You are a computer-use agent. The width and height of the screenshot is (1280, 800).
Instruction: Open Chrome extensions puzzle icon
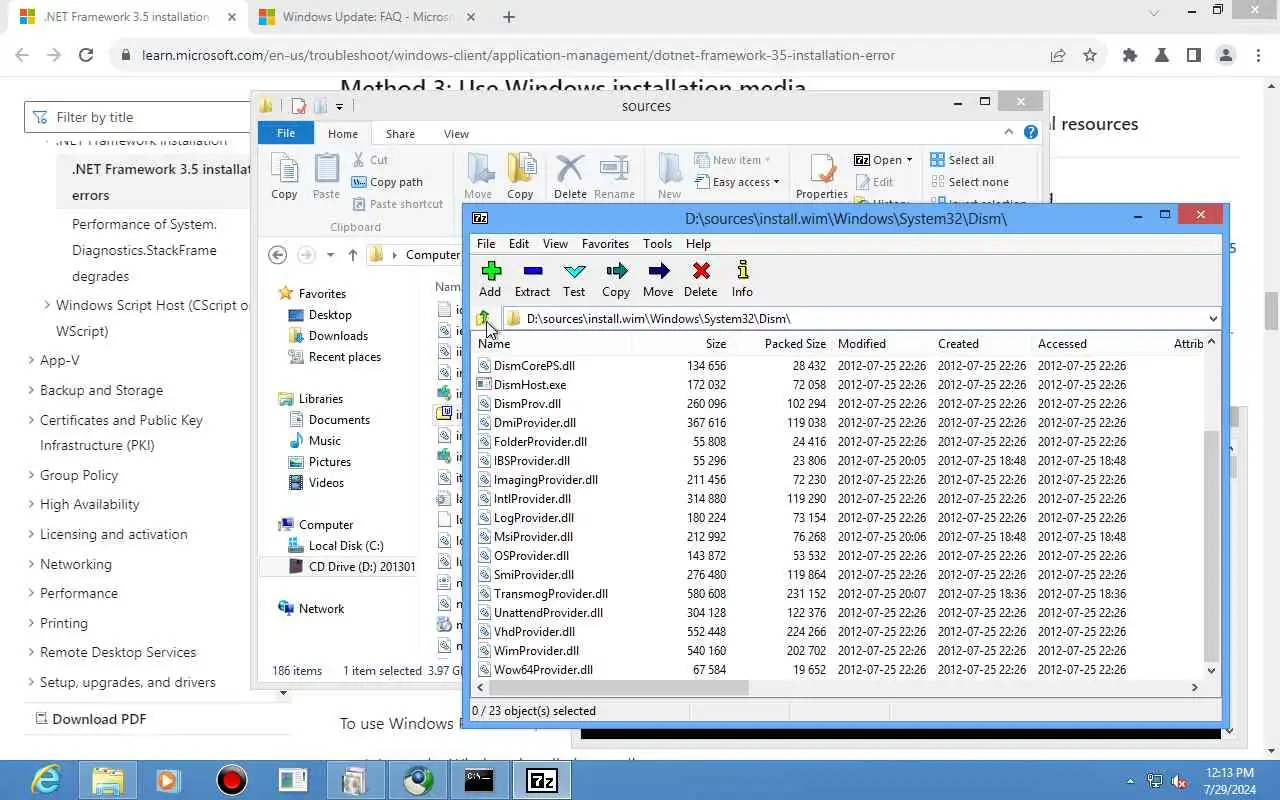tap(1130, 56)
